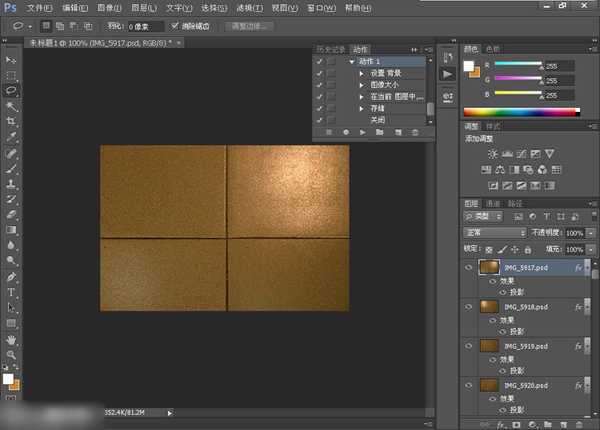Select the Crop tool in toolbox
600x430 pixels.
(12, 121)
